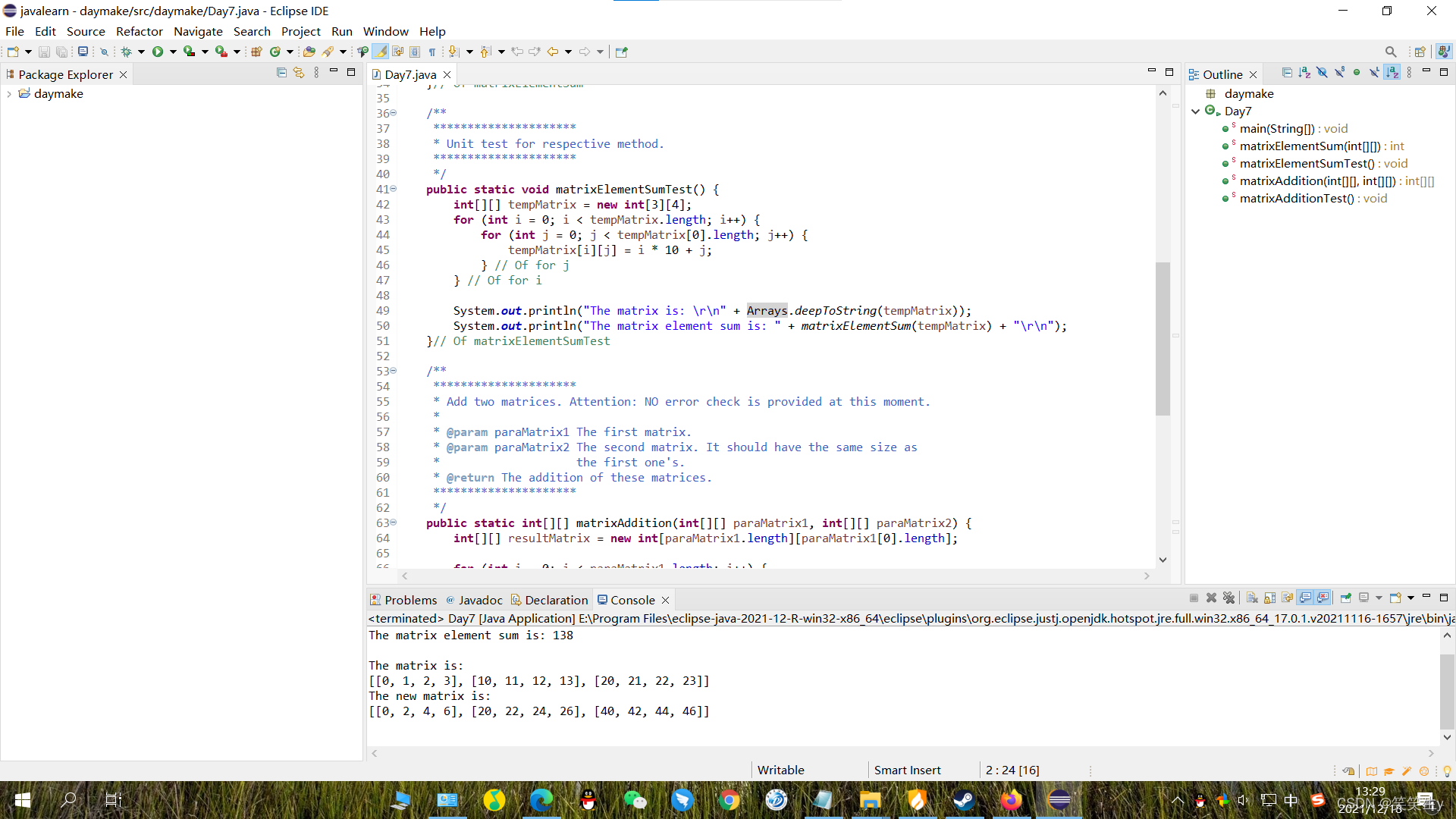Click the Open Type icon in toolbar
This screenshot has width=1456, height=819.
[309, 52]
